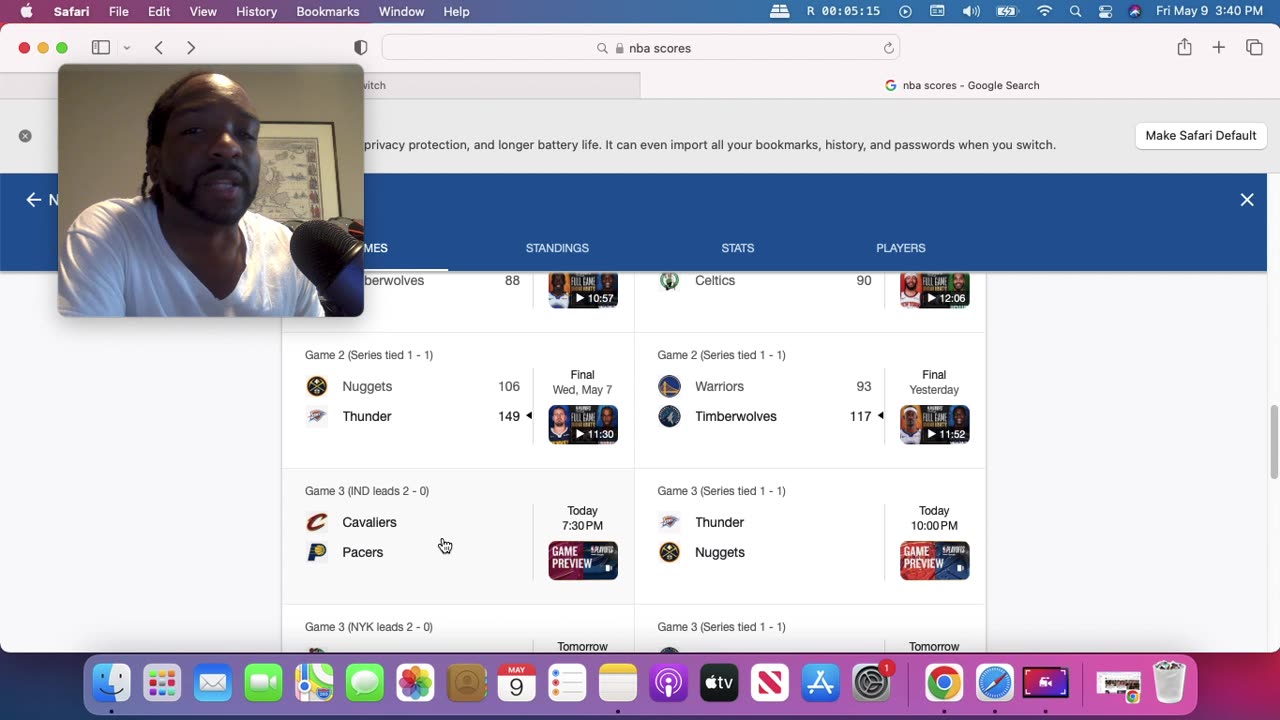Click the Cavaliers team logo
The width and height of the screenshot is (1280, 720).
317,522
